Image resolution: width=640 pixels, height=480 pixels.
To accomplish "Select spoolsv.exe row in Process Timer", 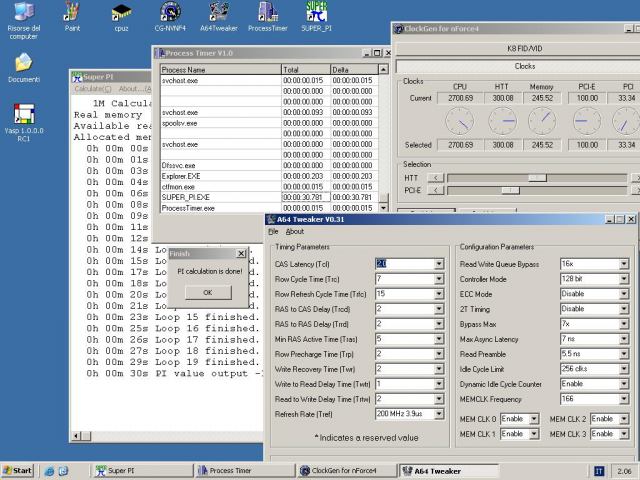I will pyautogui.click(x=269, y=123).
